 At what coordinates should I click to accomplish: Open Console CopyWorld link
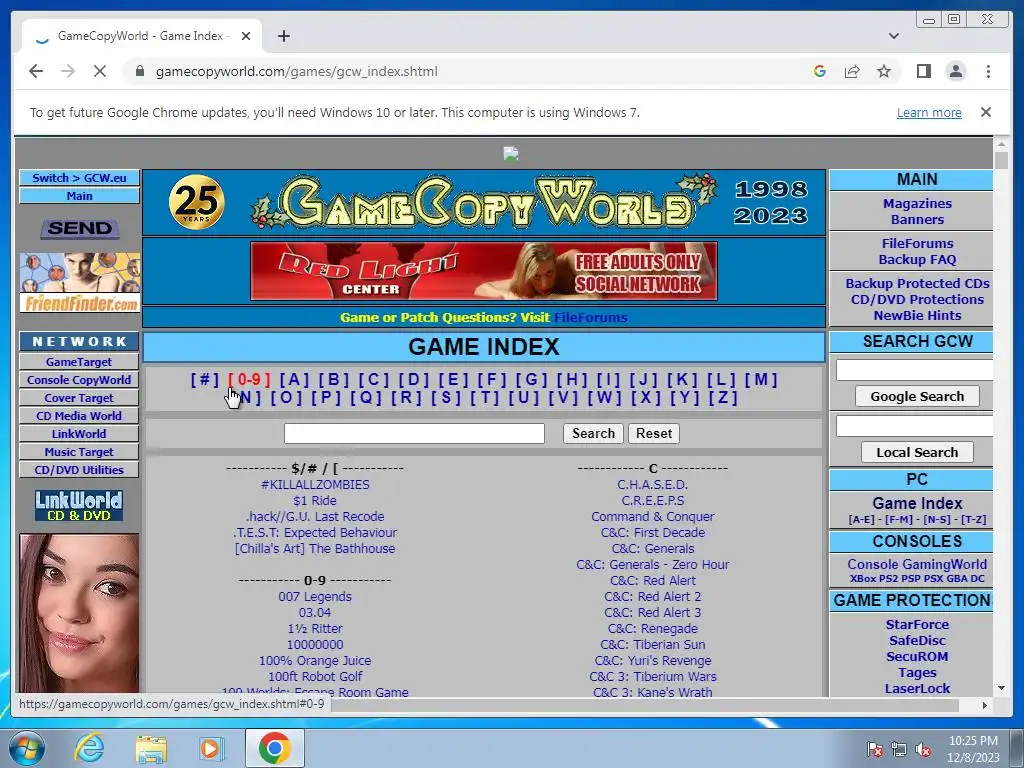pyautogui.click(x=79, y=380)
